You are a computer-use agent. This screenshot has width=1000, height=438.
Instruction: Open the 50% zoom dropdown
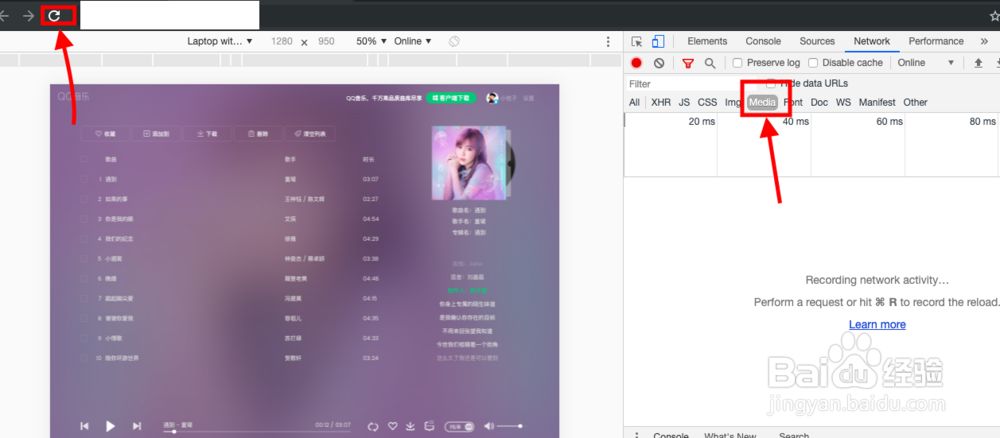point(372,41)
